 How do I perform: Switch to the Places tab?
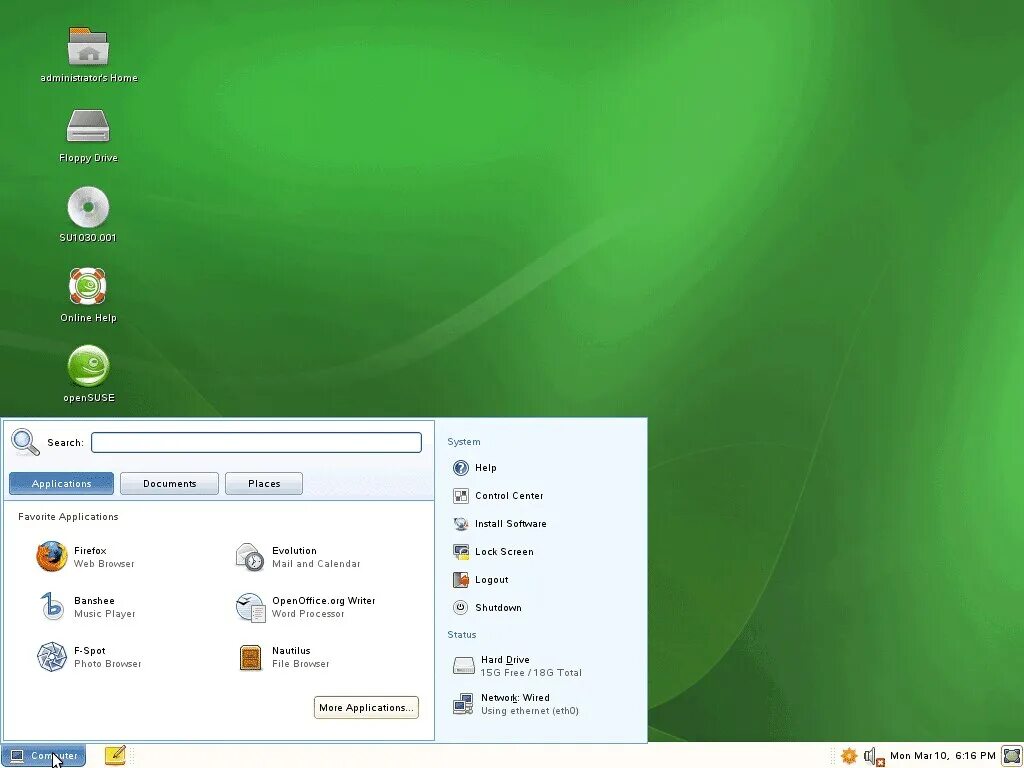pos(264,483)
